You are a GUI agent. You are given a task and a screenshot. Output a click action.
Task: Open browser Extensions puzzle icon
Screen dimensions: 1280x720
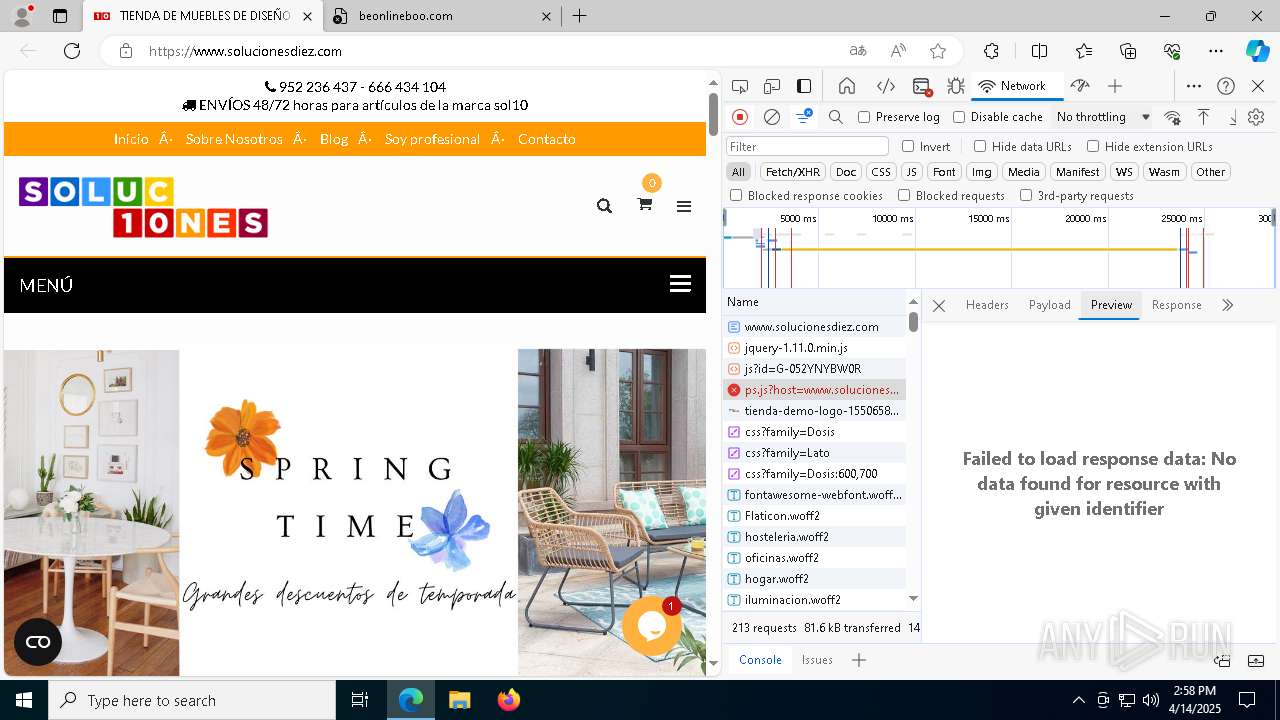coord(991,51)
